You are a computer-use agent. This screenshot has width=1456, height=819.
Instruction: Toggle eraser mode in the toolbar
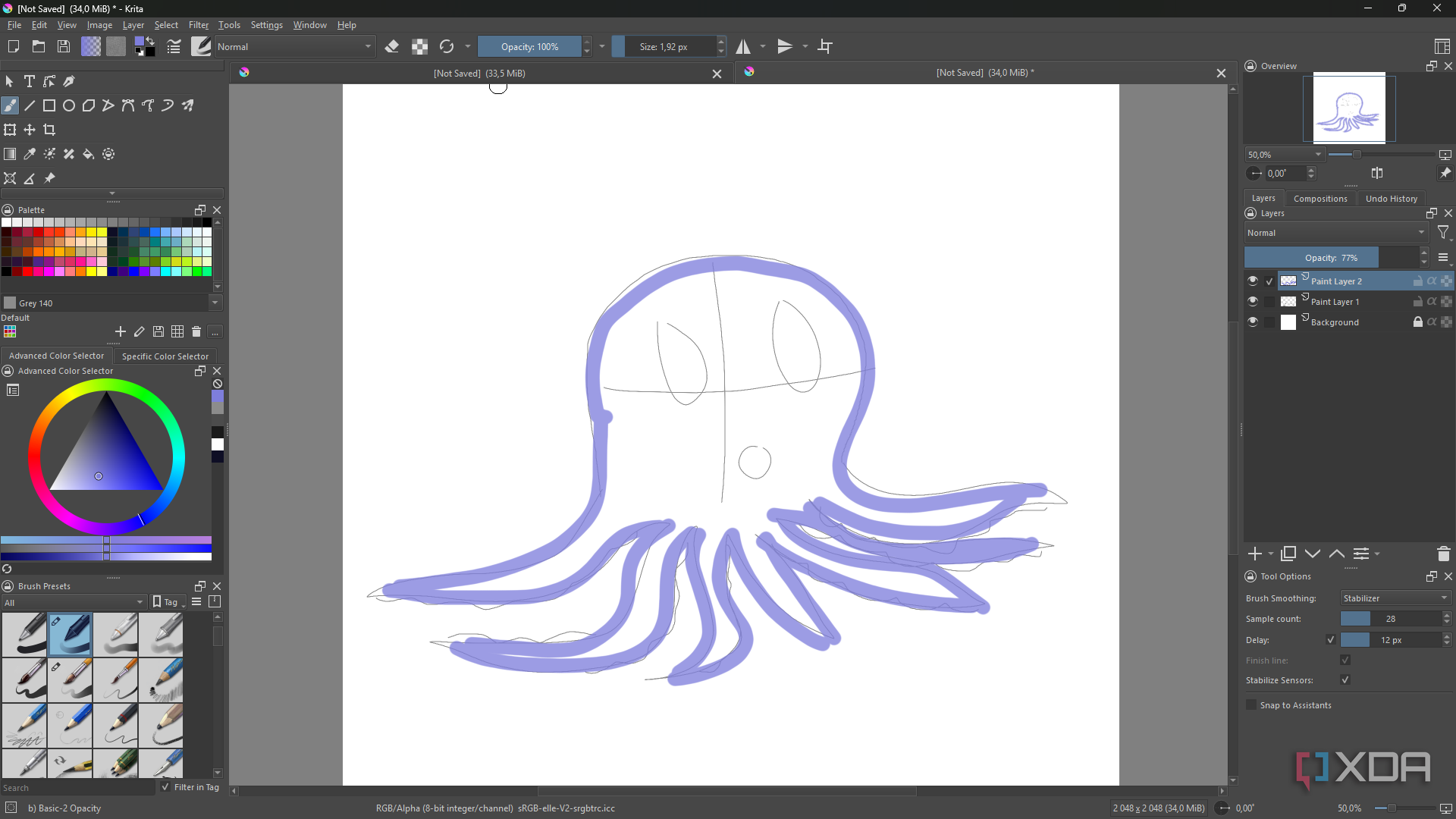pyautogui.click(x=392, y=47)
